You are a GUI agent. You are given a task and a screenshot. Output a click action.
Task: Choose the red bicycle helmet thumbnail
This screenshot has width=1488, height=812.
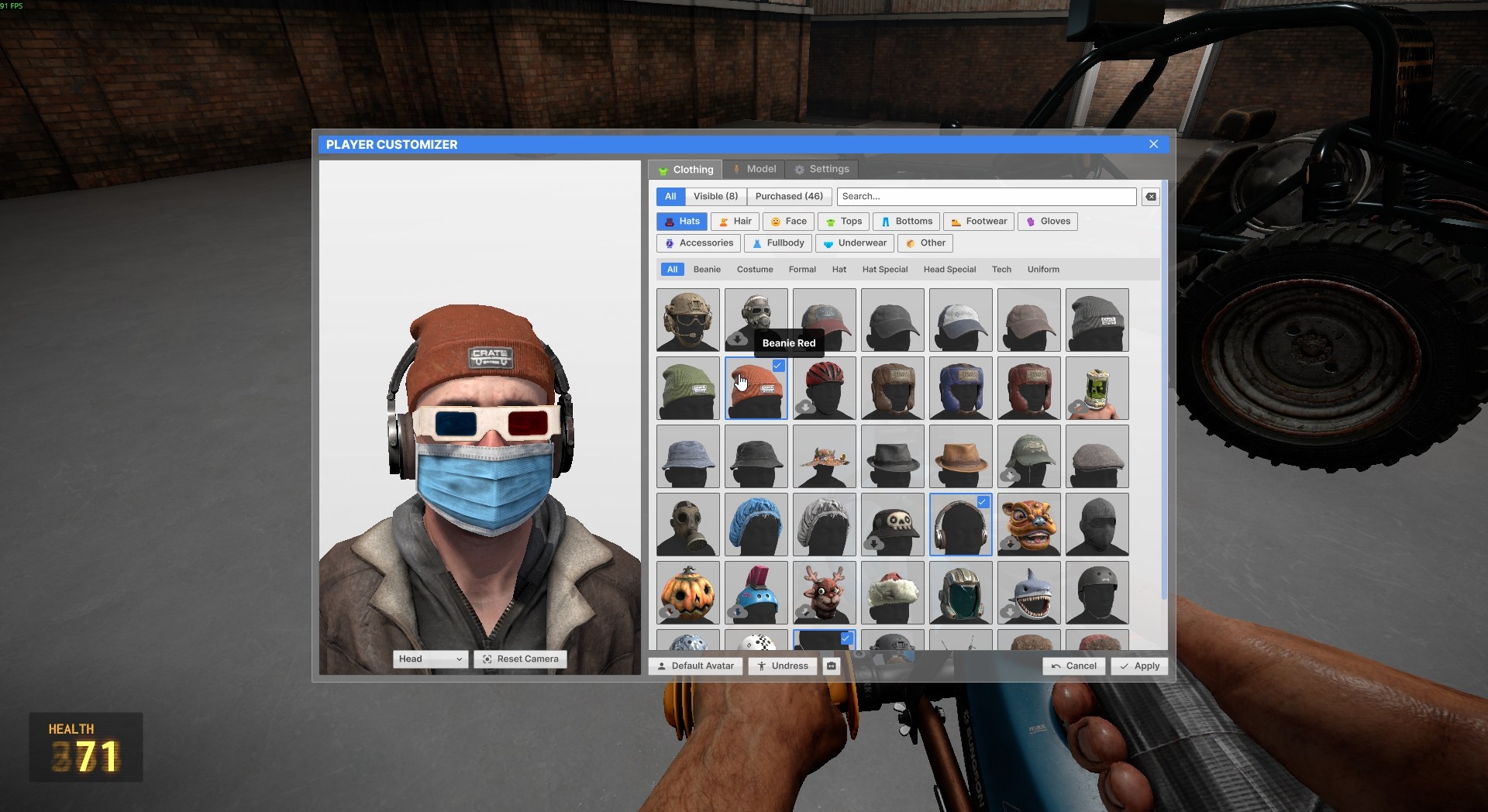pos(824,388)
